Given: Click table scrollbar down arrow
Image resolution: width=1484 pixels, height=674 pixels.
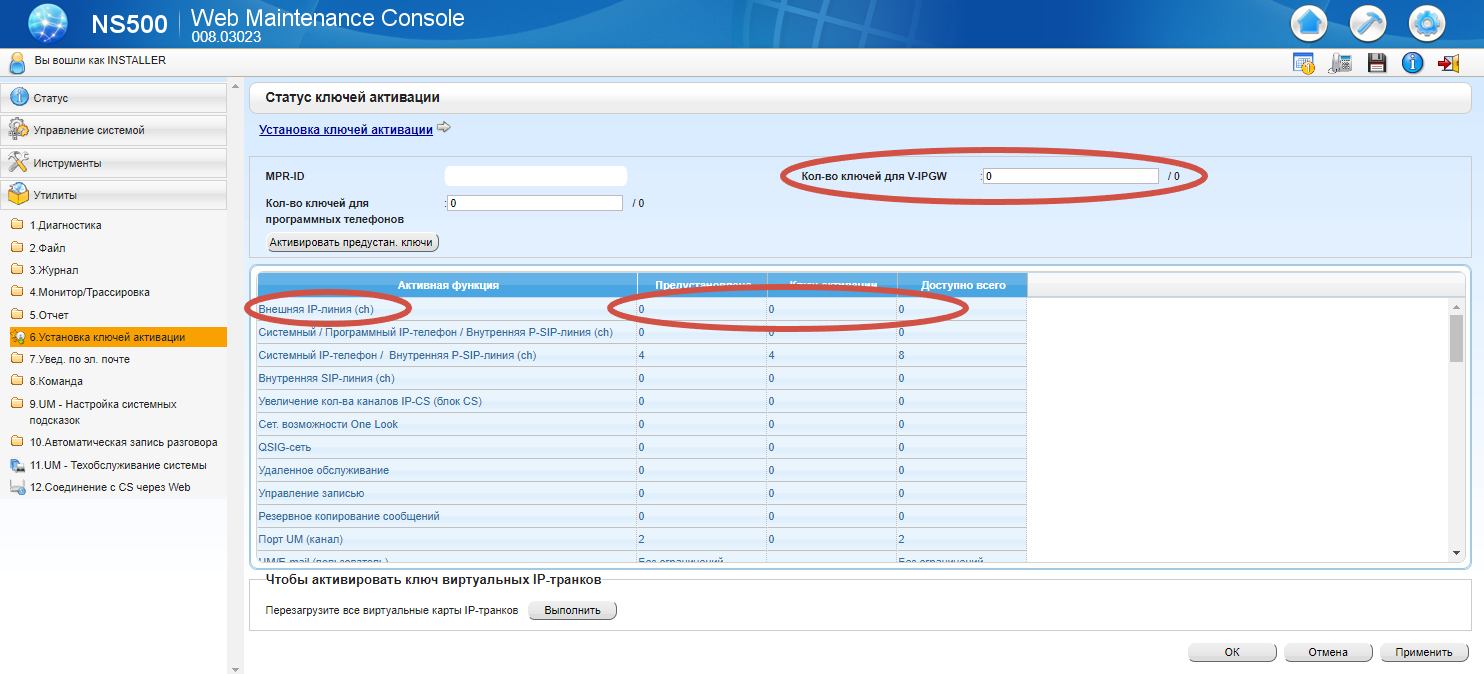Looking at the screenshot, I should pyautogui.click(x=1456, y=553).
